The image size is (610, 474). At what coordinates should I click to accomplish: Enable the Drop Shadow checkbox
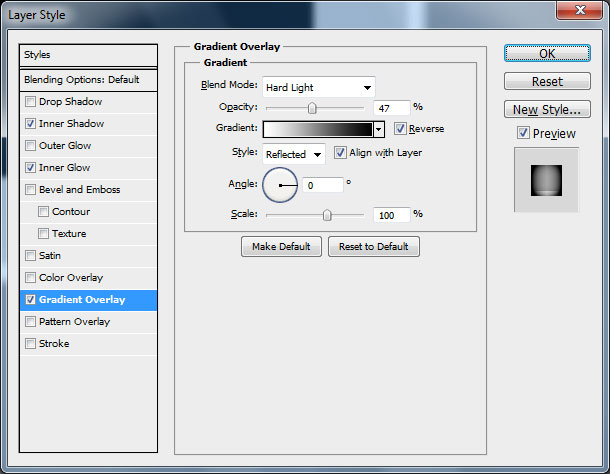30,102
